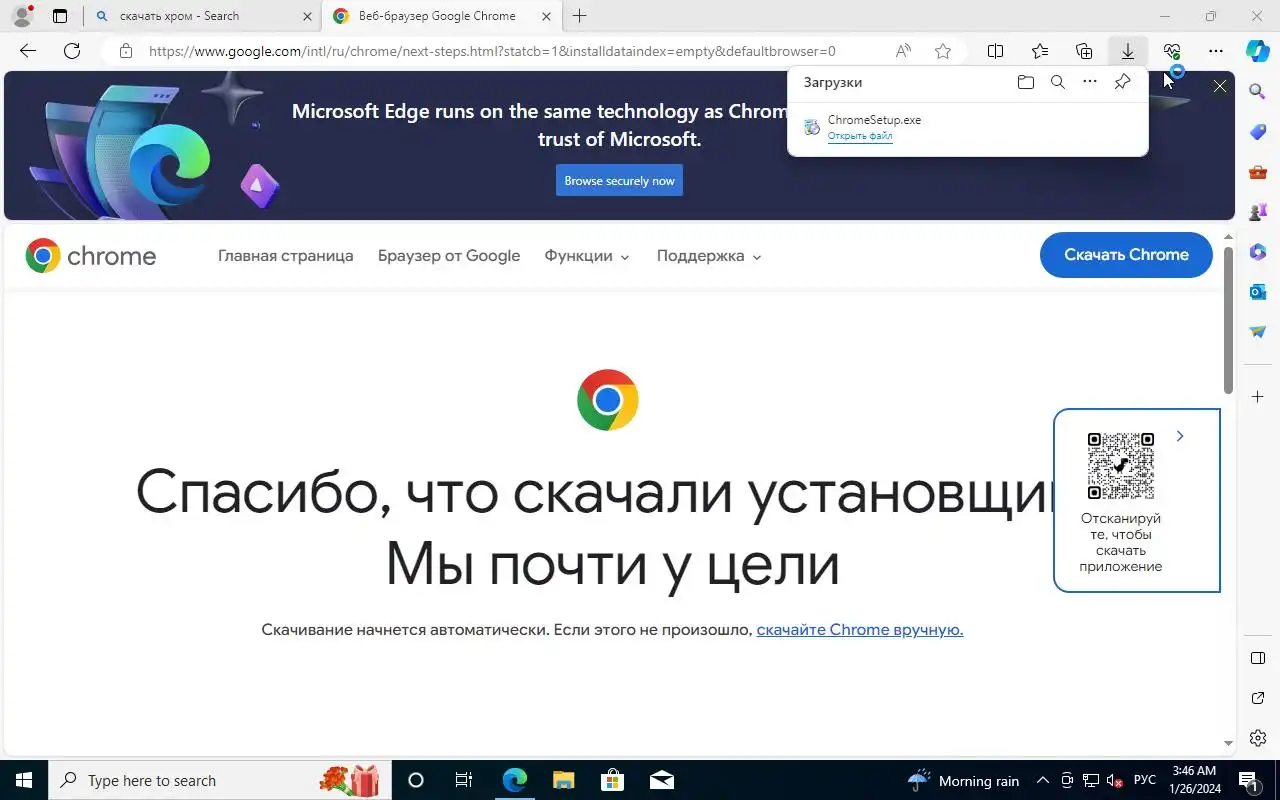
Task: Click the QR code image
Action: (1121, 466)
